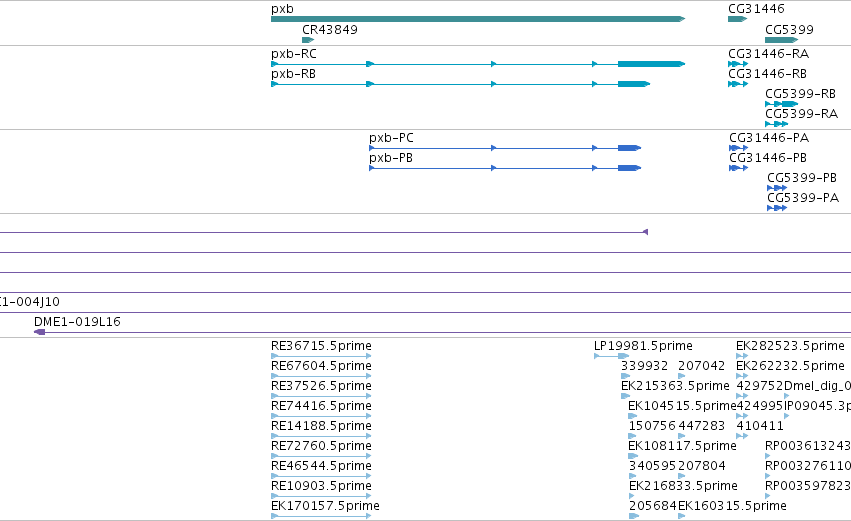This screenshot has height=521, width=851.
Task: Click the RE74416.5prime EST label
Action: point(321,406)
